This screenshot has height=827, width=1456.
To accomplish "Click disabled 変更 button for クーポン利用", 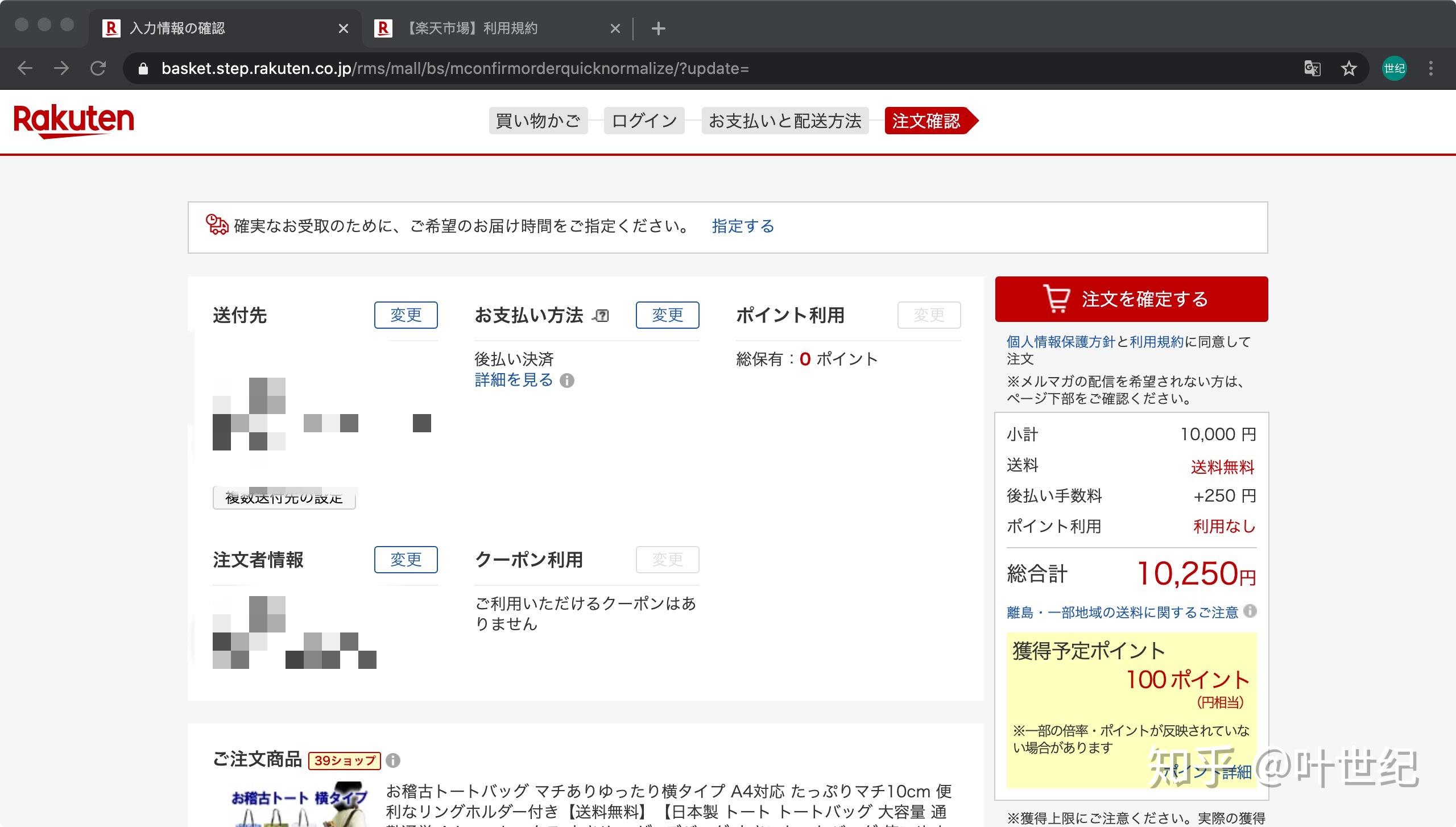I will point(667,560).
